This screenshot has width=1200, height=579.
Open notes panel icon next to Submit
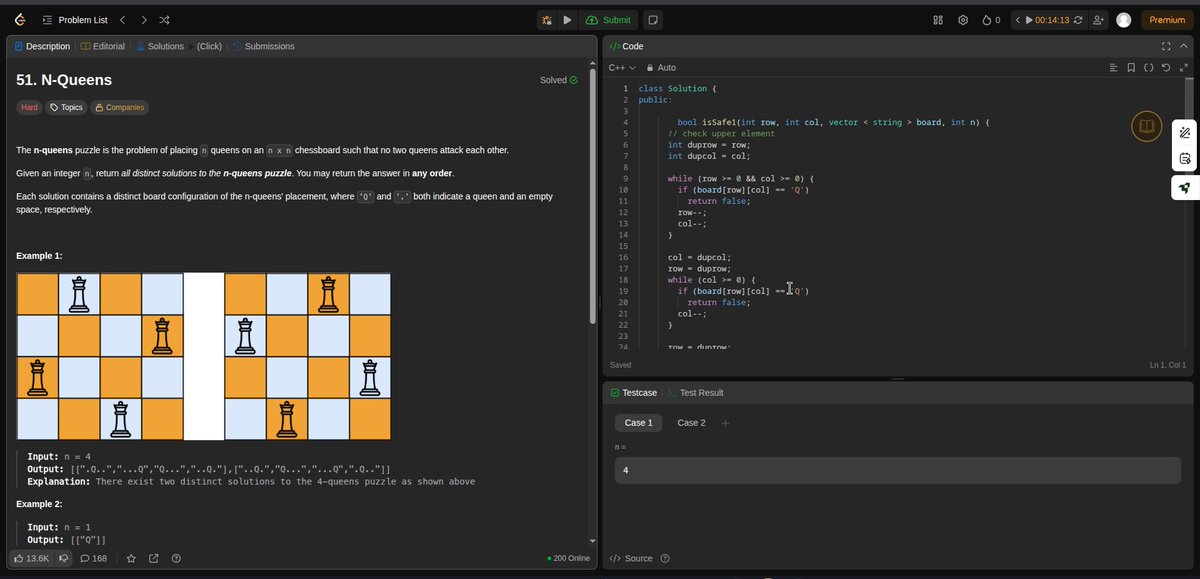[x=652, y=19]
